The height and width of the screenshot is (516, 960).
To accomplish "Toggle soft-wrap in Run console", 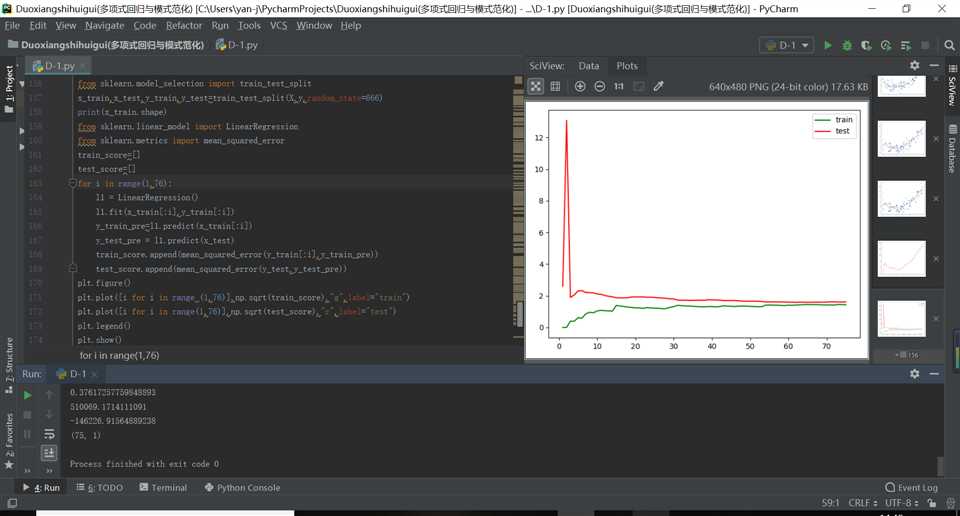I will [50, 434].
